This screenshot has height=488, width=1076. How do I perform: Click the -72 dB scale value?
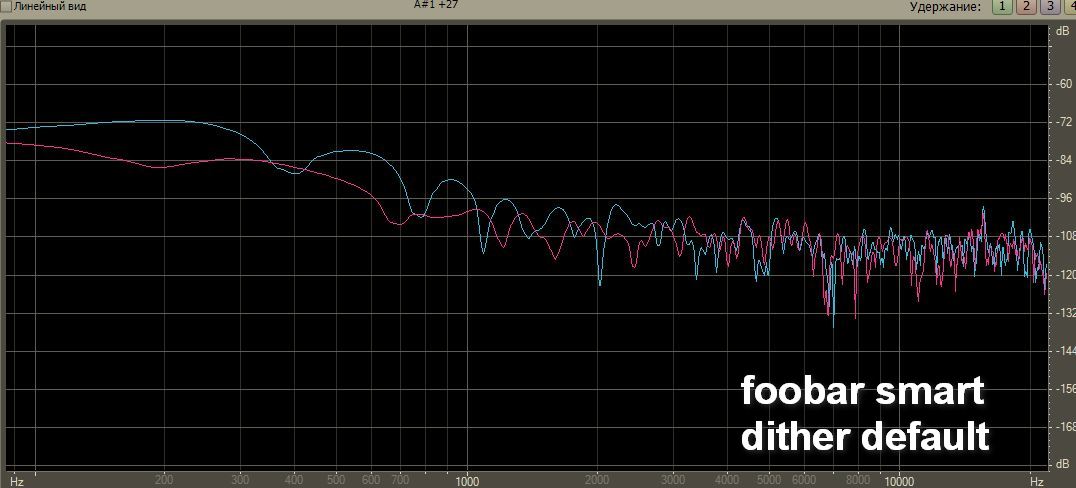(1066, 122)
